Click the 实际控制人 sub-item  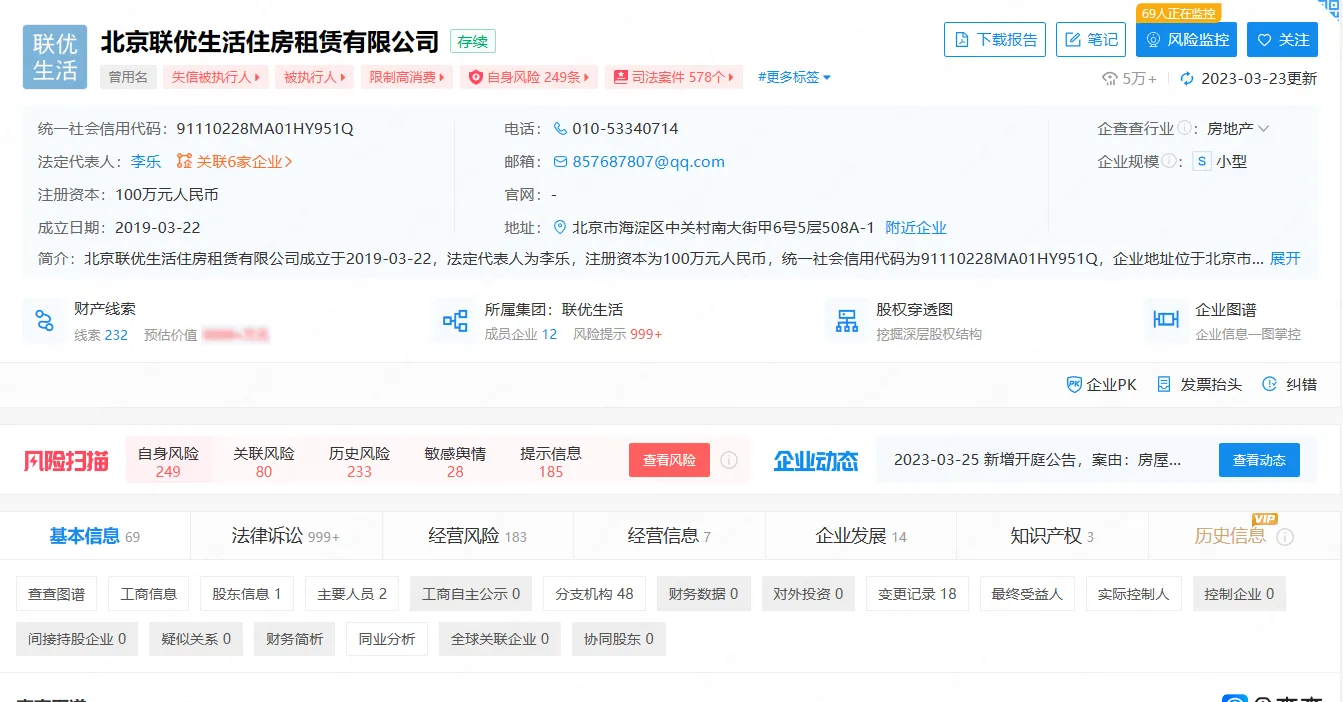point(1134,594)
